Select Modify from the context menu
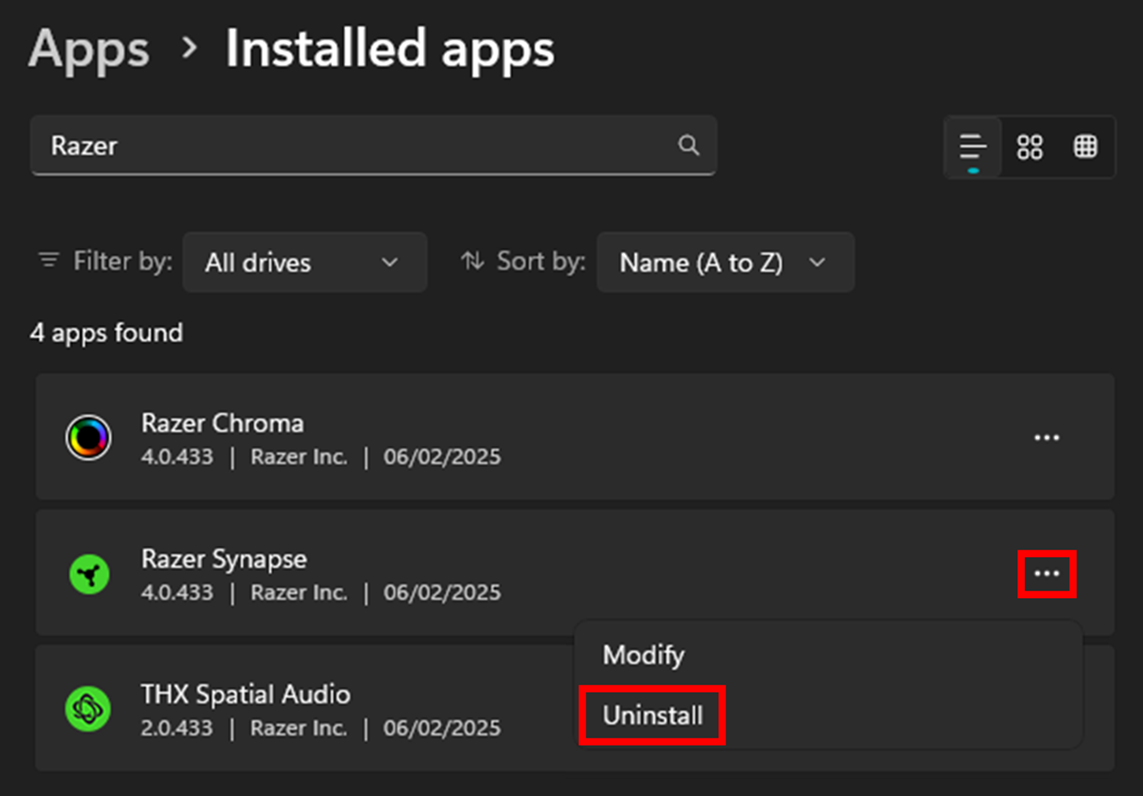1143x796 pixels. tap(643, 656)
